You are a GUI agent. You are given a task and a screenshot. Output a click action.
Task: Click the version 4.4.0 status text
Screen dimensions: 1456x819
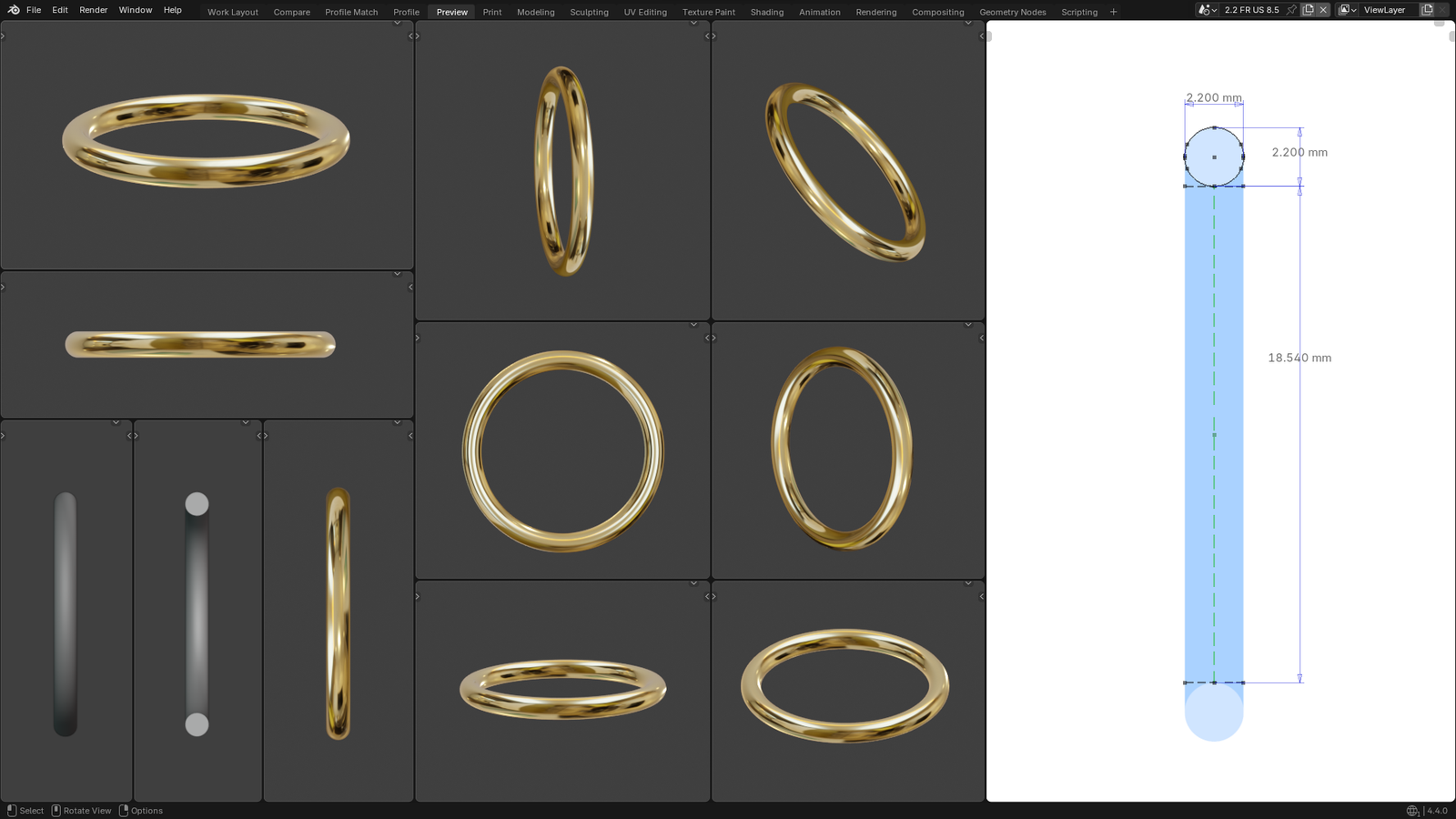pyautogui.click(x=1437, y=811)
